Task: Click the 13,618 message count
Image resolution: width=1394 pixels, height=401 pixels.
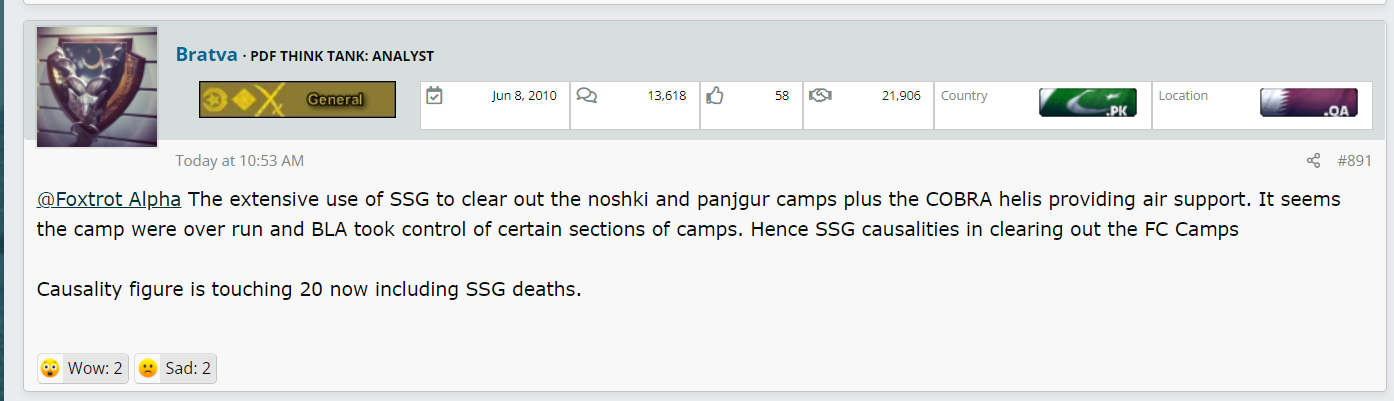Action: (x=666, y=96)
